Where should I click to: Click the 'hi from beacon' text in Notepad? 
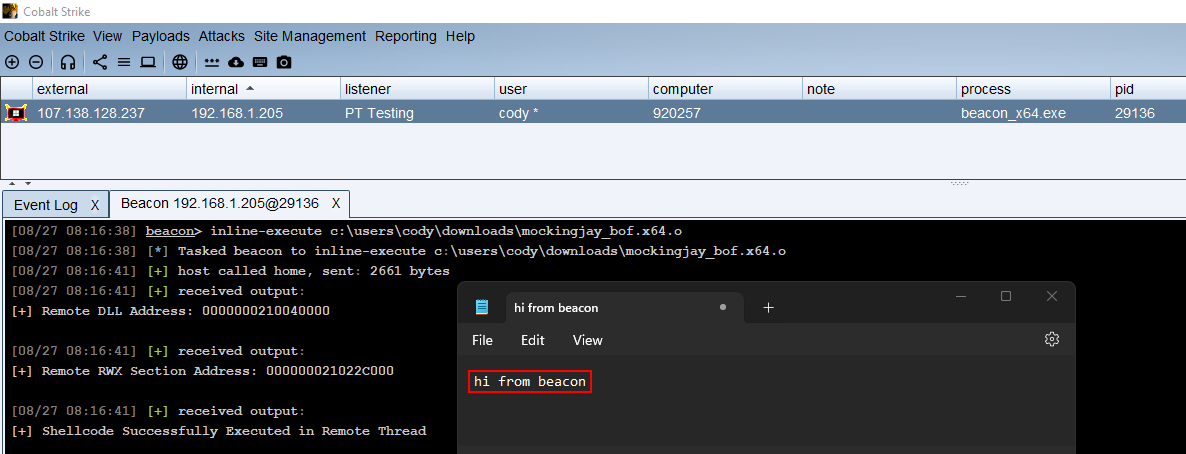[529, 381]
